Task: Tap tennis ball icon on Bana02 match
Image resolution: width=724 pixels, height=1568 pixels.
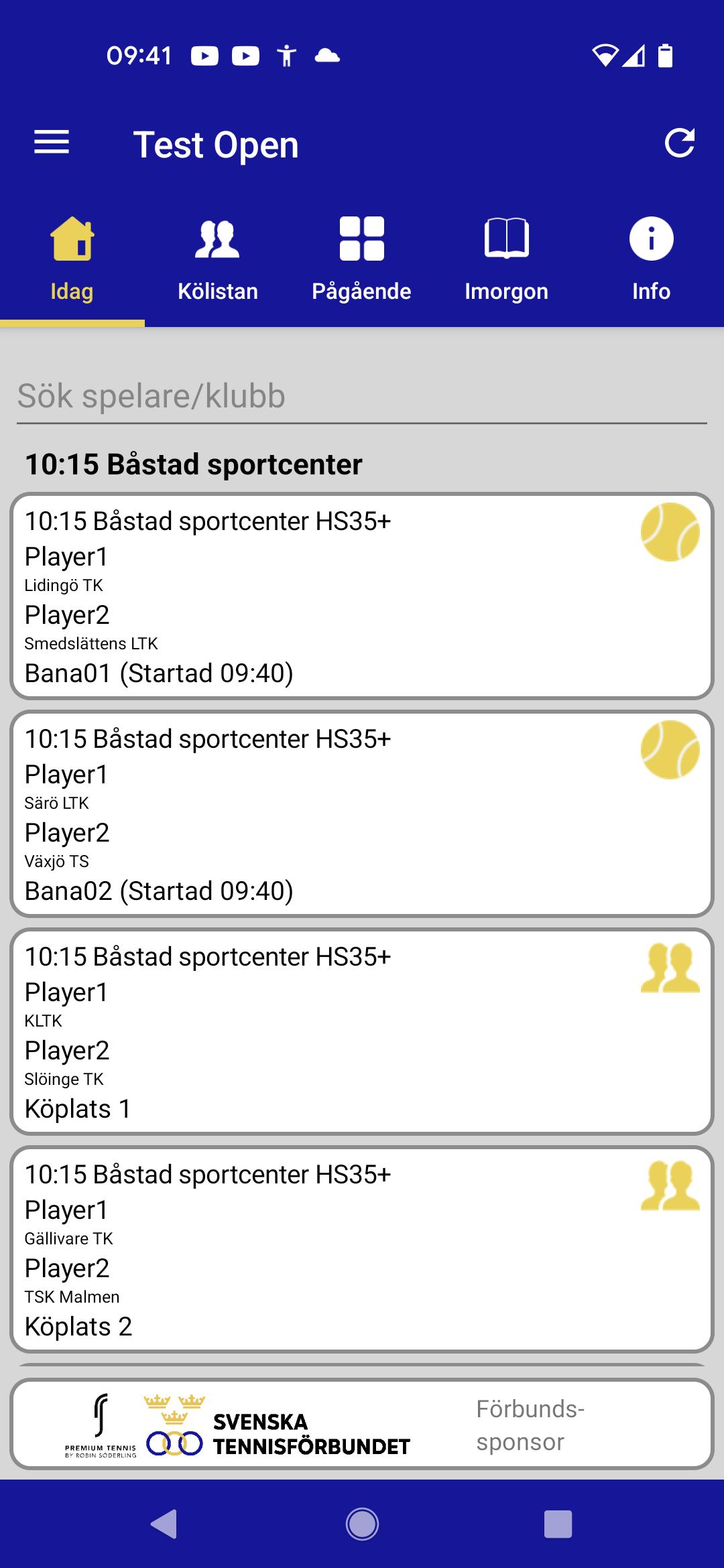Action: (670, 750)
